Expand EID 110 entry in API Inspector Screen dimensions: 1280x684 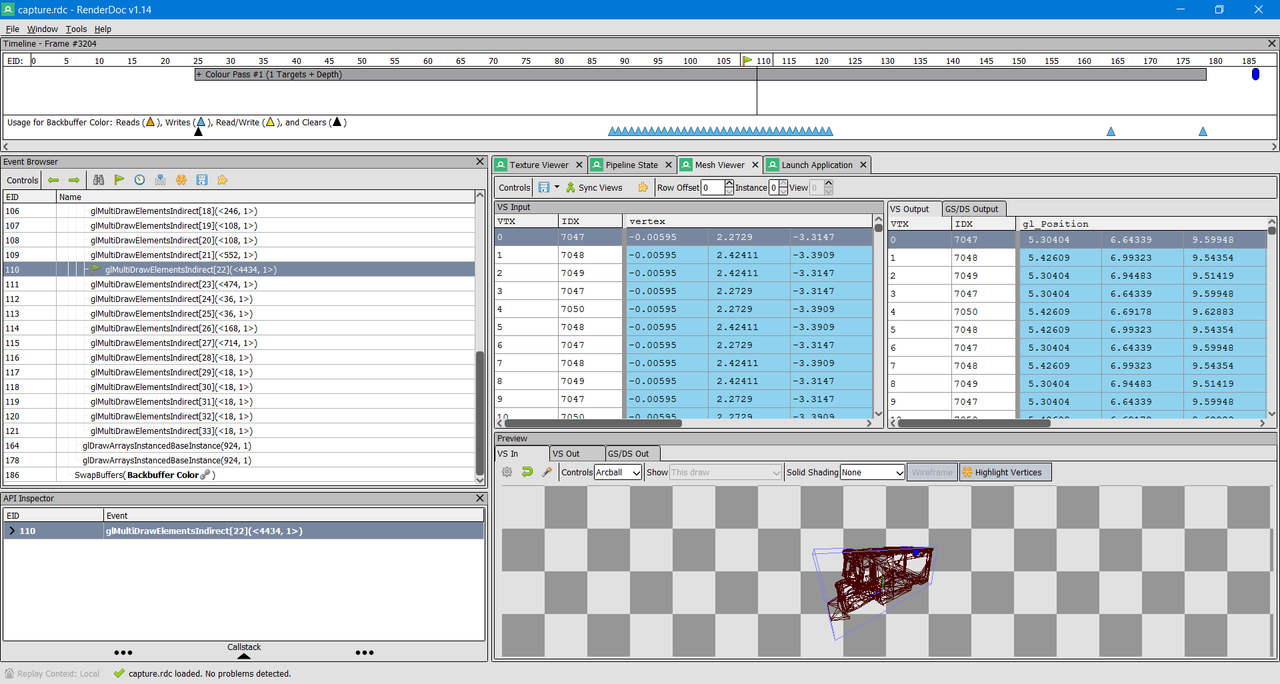click(x=11, y=531)
